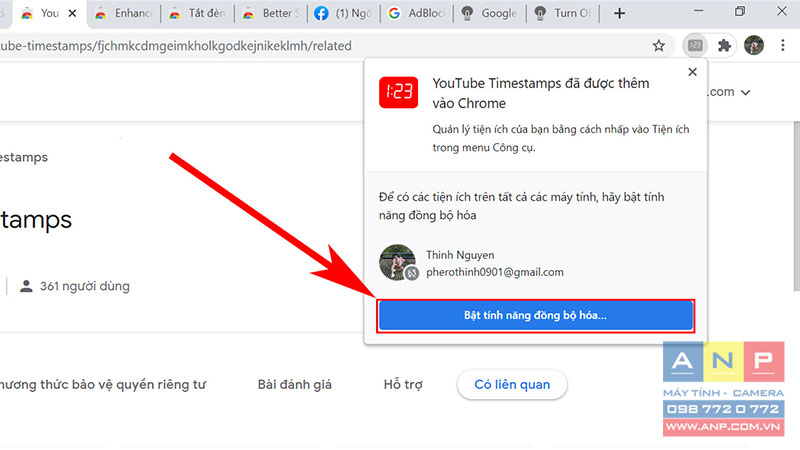
Task: Open the Chrome profile avatar in the toolbar
Action: [x=754, y=45]
